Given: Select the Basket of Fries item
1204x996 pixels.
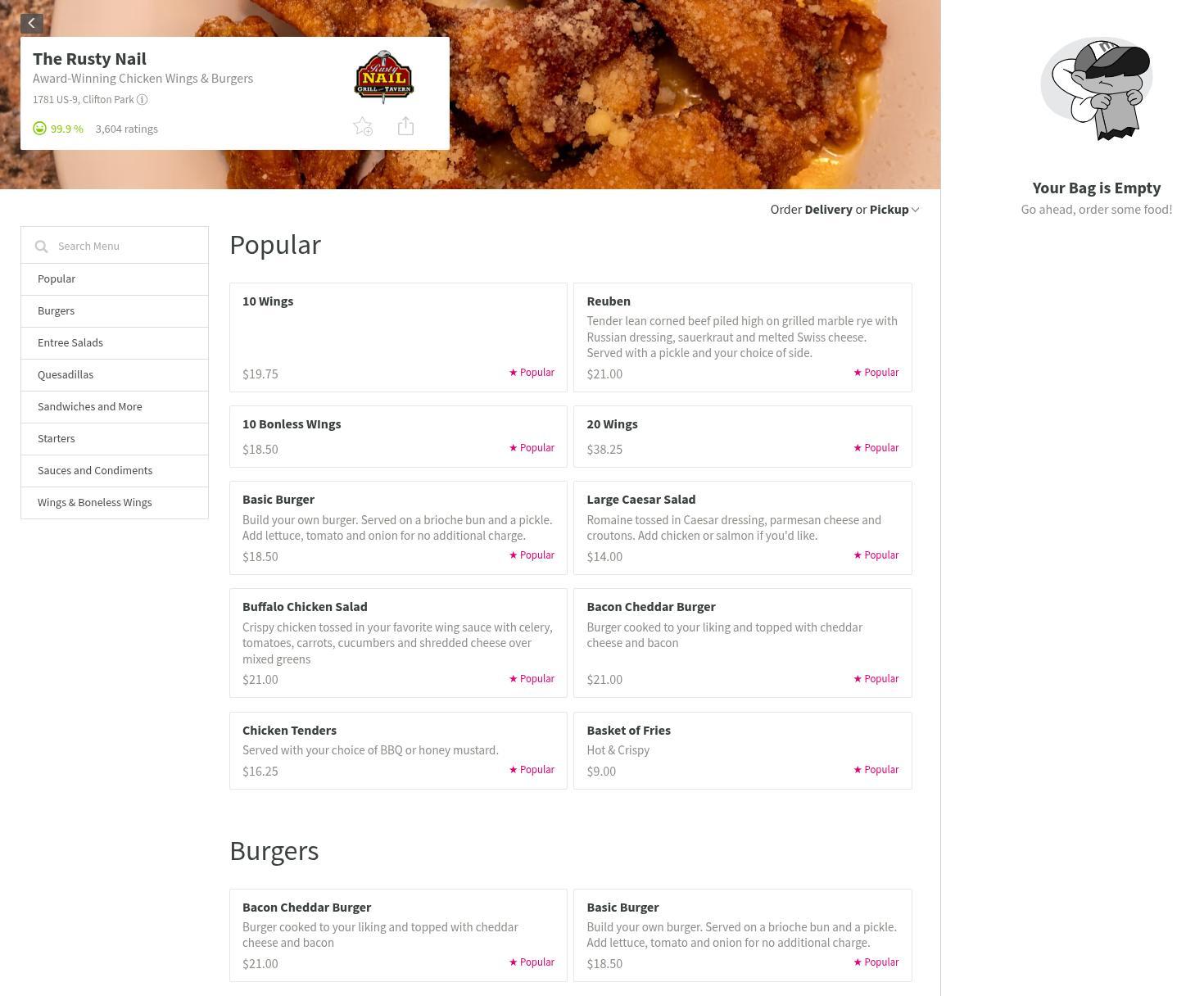Looking at the screenshot, I should click(743, 750).
